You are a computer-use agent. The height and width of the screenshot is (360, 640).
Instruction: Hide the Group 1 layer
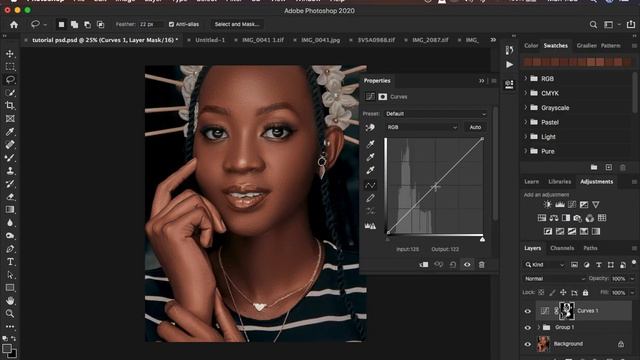[x=527, y=327]
